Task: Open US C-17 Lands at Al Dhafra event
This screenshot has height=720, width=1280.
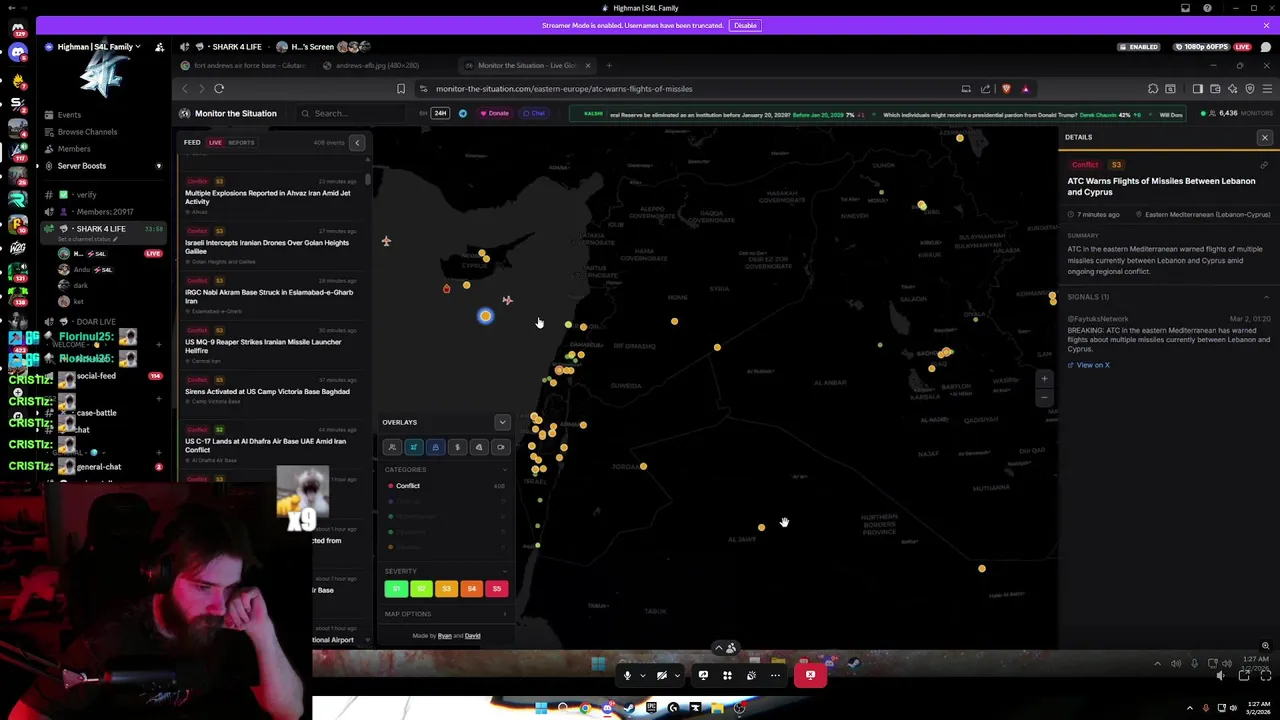Action: [x=270, y=445]
